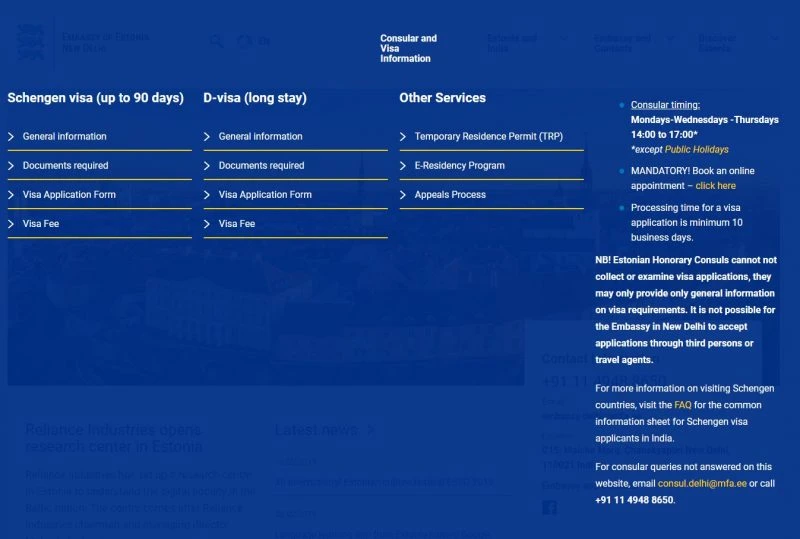The image size is (800, 539).
Task: Open E-Residency Program page
Action: tap(491, 166)
